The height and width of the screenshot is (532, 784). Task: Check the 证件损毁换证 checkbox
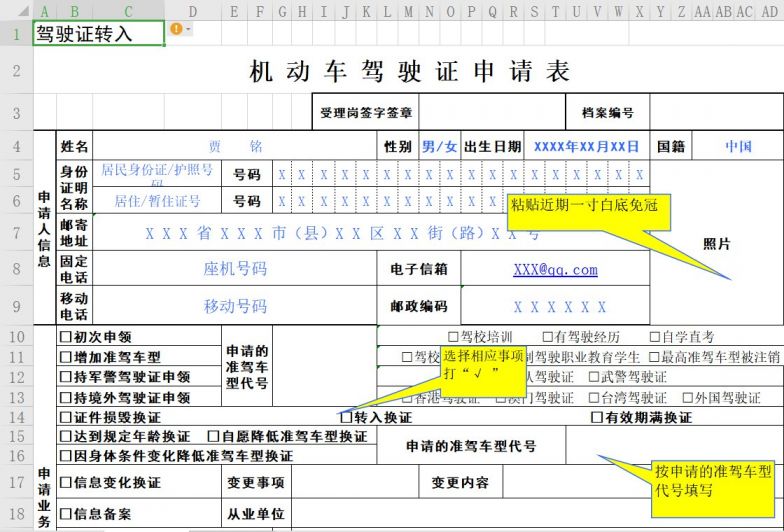pyautogui.click(x=66, y=417)
